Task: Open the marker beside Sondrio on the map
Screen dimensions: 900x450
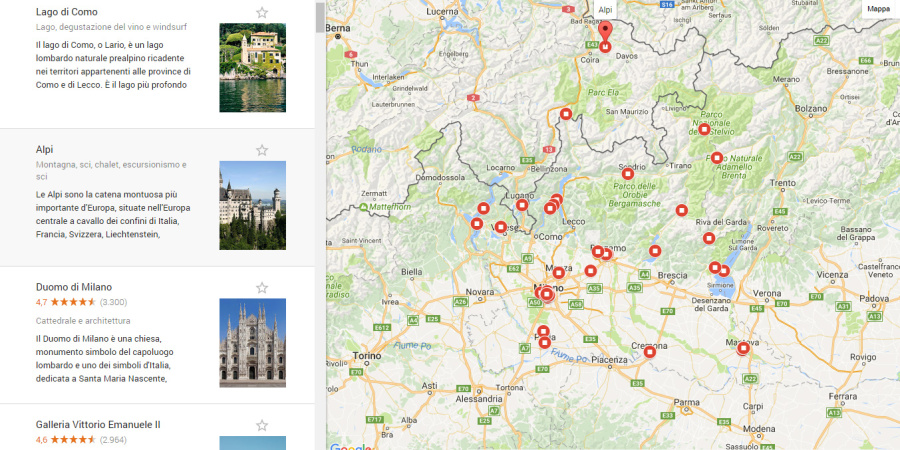Action: pos(628,174)
